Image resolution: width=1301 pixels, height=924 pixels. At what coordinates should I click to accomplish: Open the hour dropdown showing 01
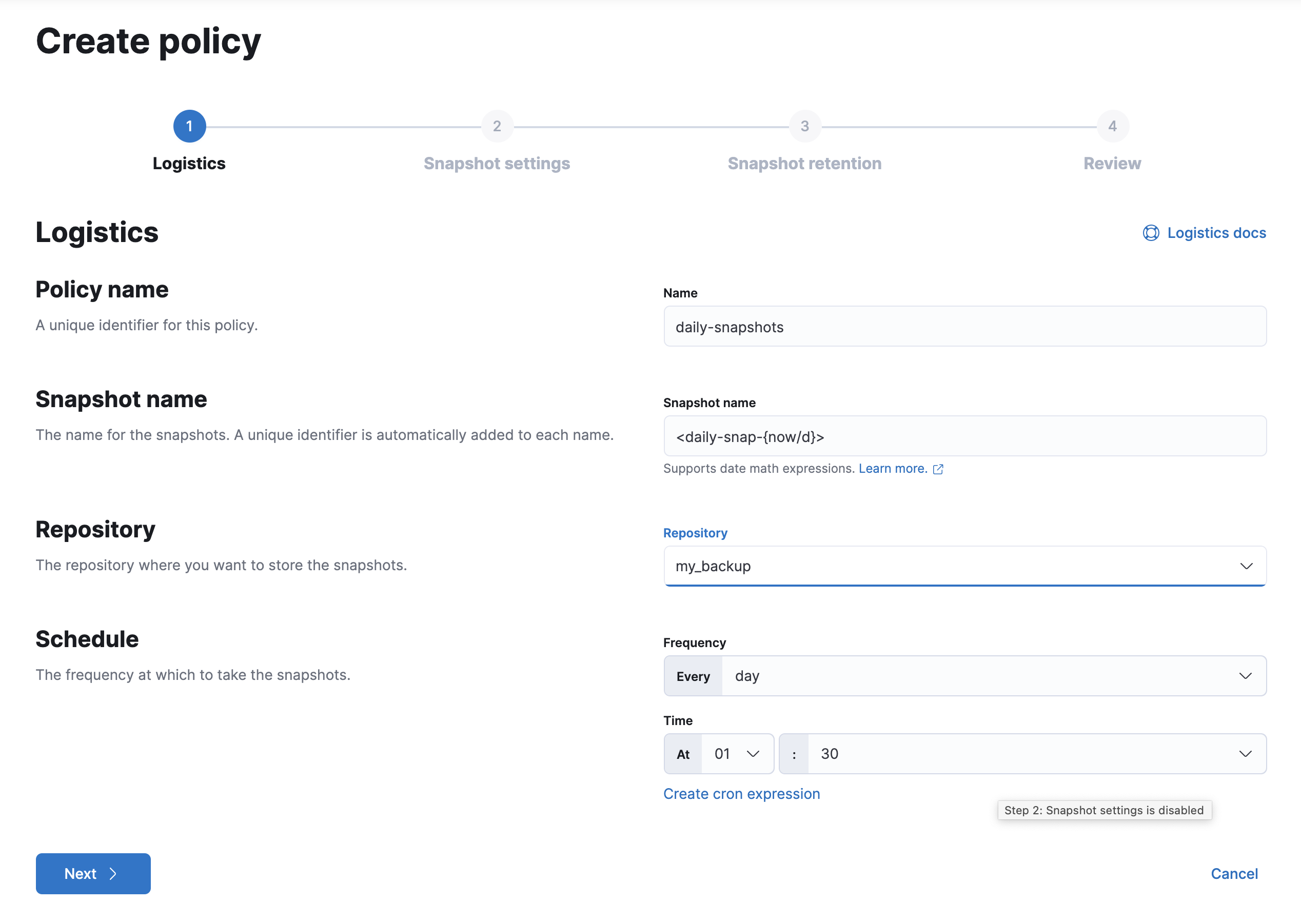pyautogui.click(x=737, y=754)
